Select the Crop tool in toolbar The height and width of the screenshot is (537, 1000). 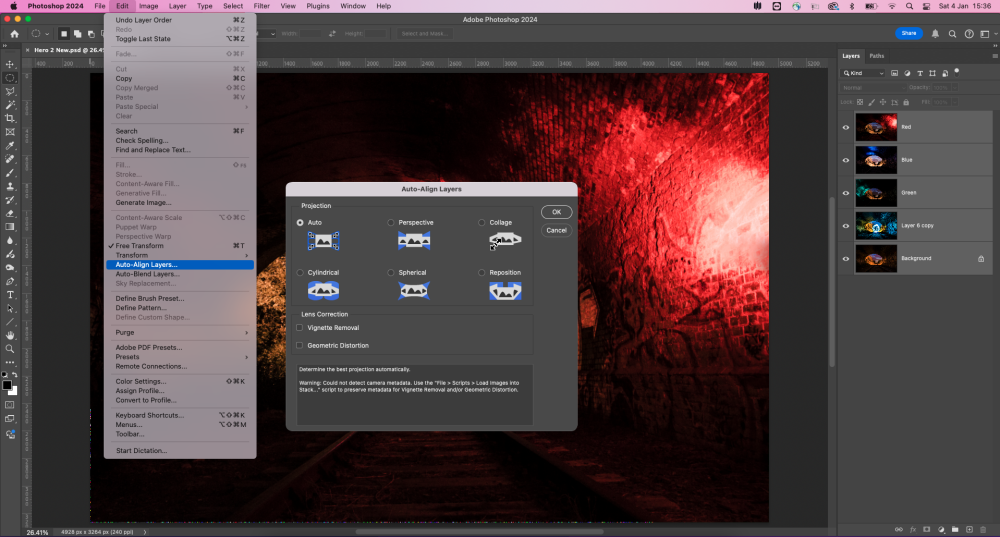[x=10, y=118]
